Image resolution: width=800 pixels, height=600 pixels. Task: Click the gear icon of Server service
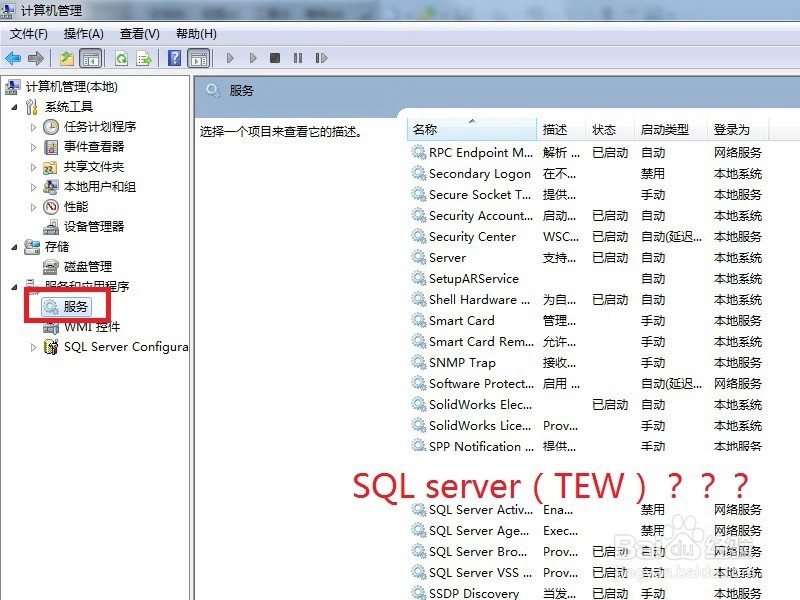[x=419, y=257]
